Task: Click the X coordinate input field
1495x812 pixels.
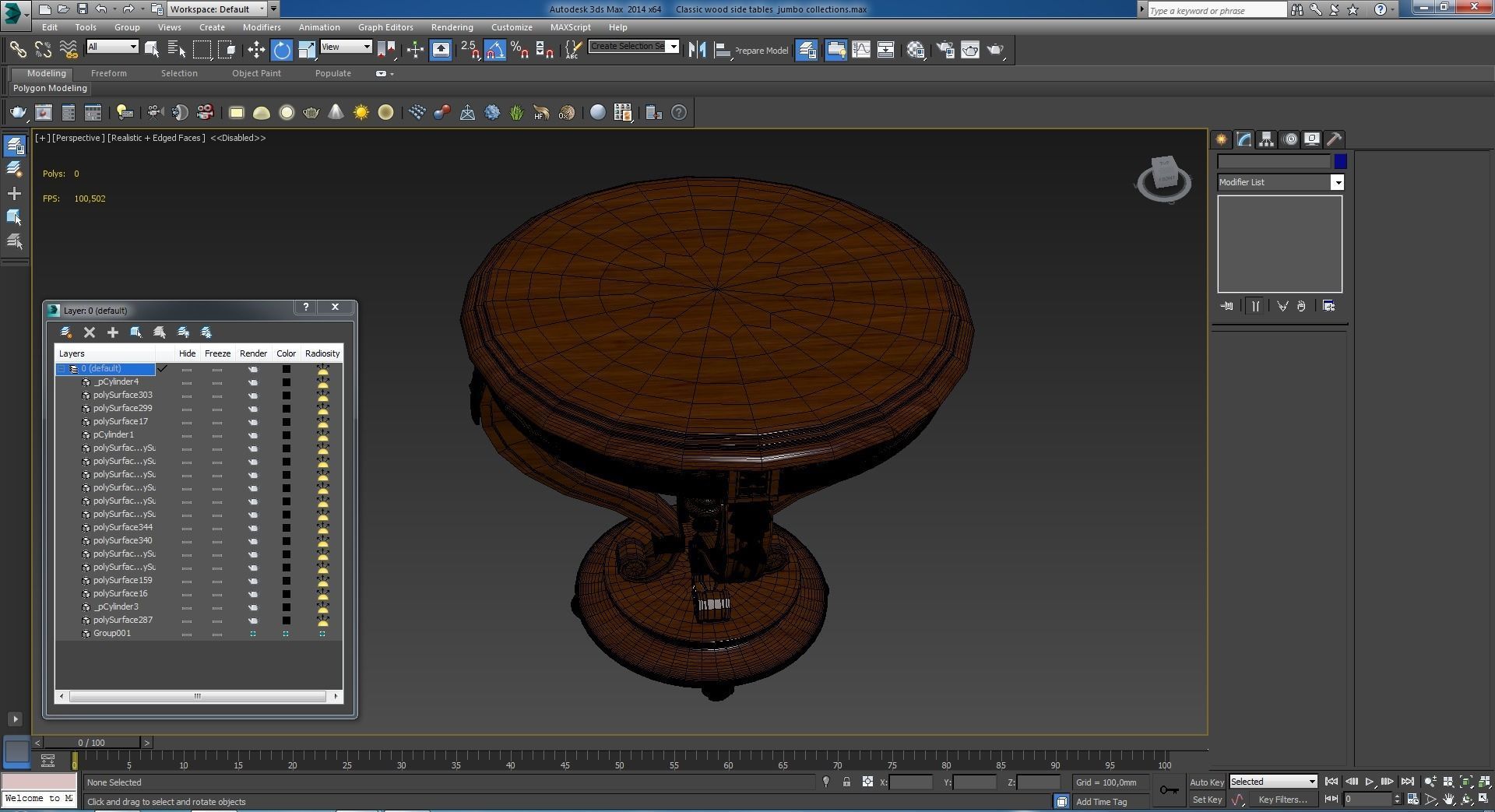Action: (910, 782)
